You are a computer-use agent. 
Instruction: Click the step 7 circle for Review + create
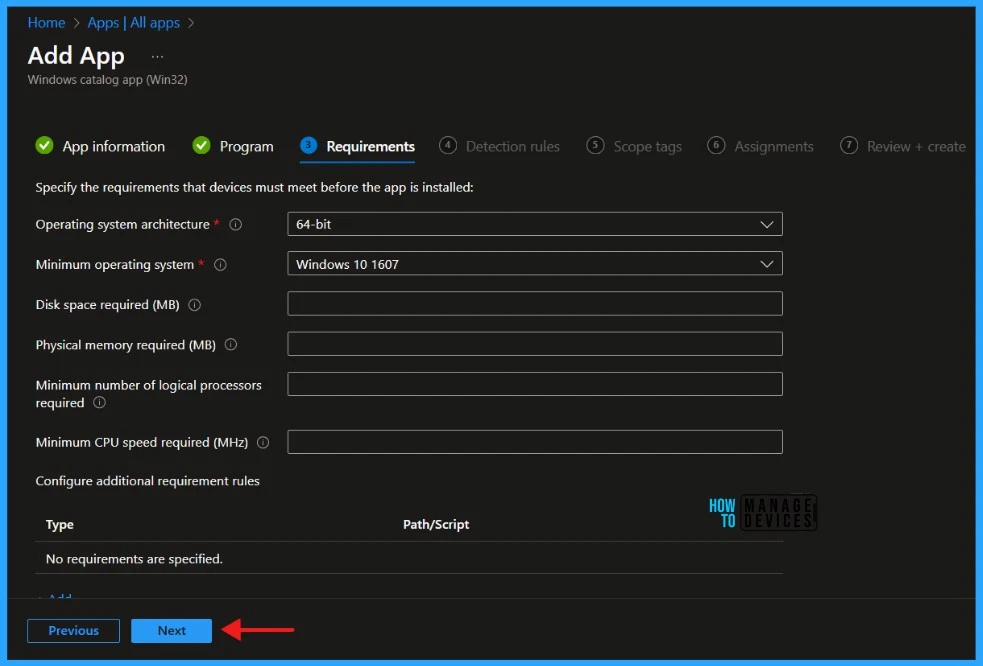tap(849, 145)
